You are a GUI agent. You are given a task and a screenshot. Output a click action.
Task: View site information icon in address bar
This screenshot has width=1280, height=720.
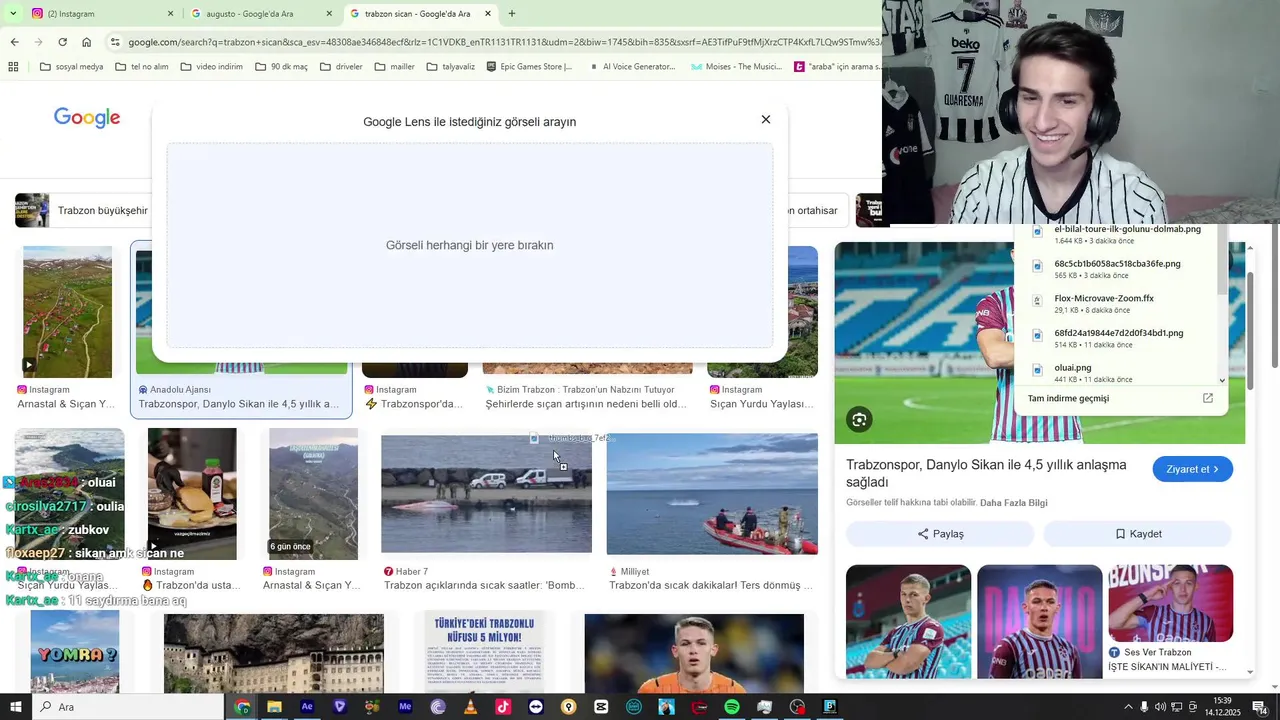point(115,42)
